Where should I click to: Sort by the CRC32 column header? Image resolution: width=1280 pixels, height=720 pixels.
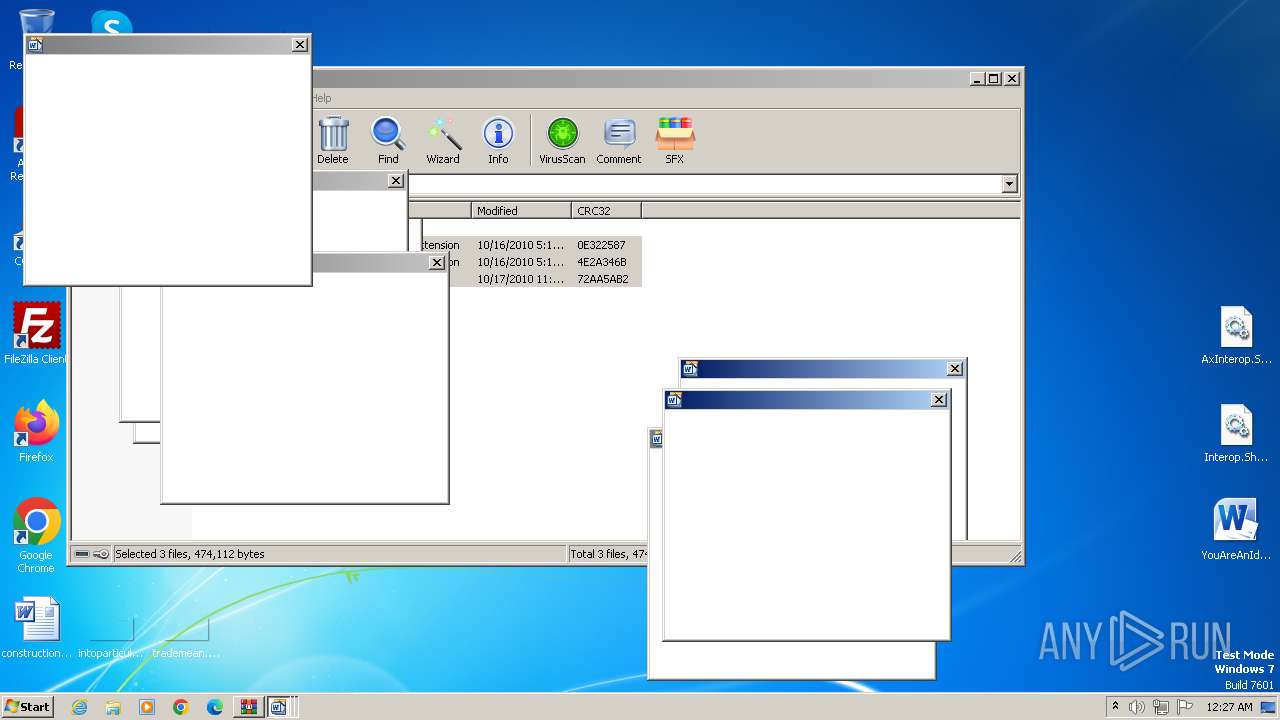pyautogui.click(x=606, y=210)
